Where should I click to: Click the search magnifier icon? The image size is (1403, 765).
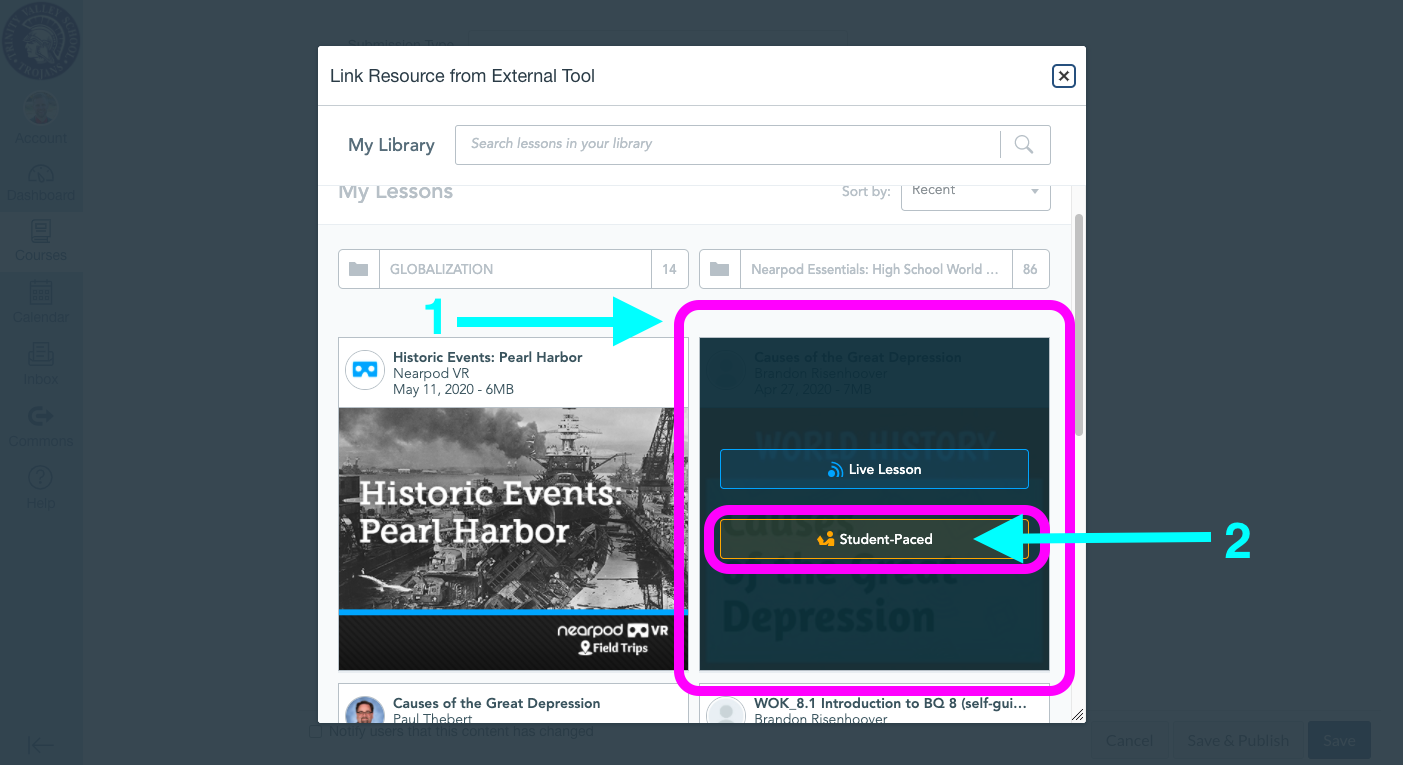[1024, 144]
